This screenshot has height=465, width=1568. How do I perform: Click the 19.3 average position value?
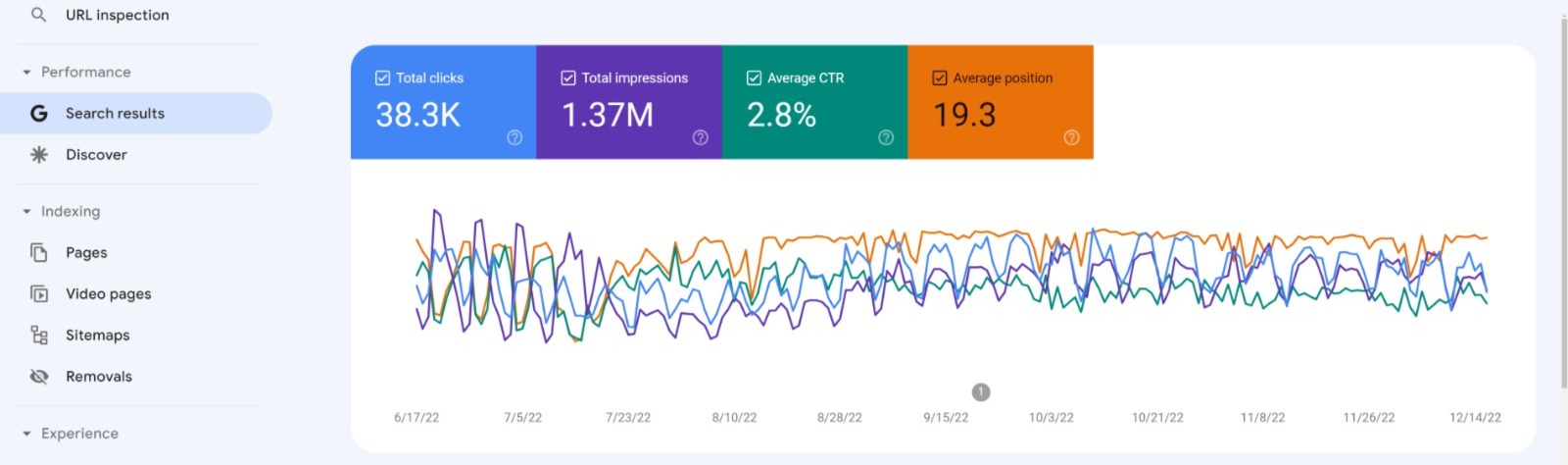coord(964,115)
